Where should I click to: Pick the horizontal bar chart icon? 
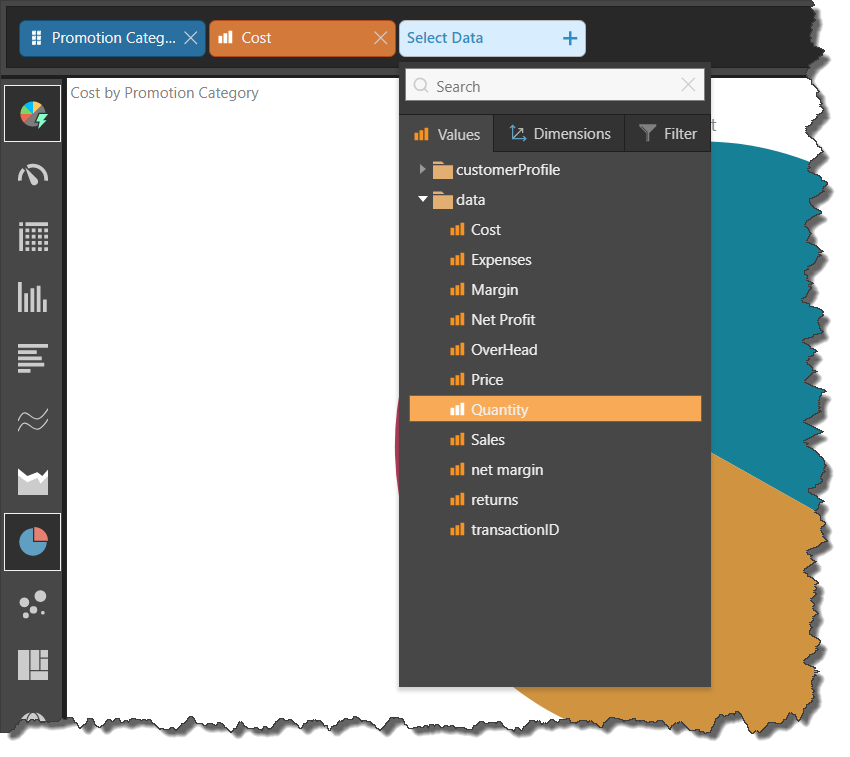pos(33,358)
